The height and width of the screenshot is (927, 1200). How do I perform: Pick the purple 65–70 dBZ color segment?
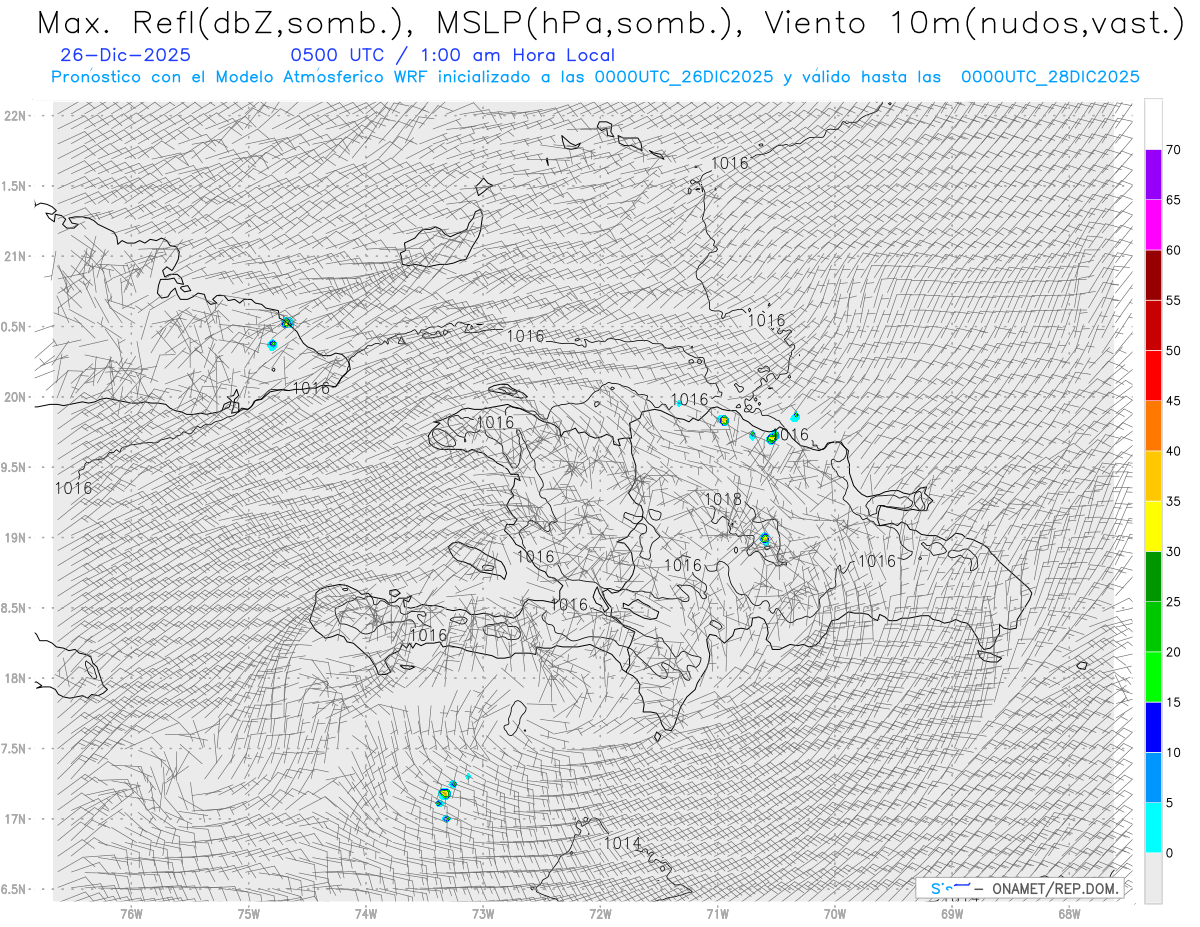[1153, 175]
